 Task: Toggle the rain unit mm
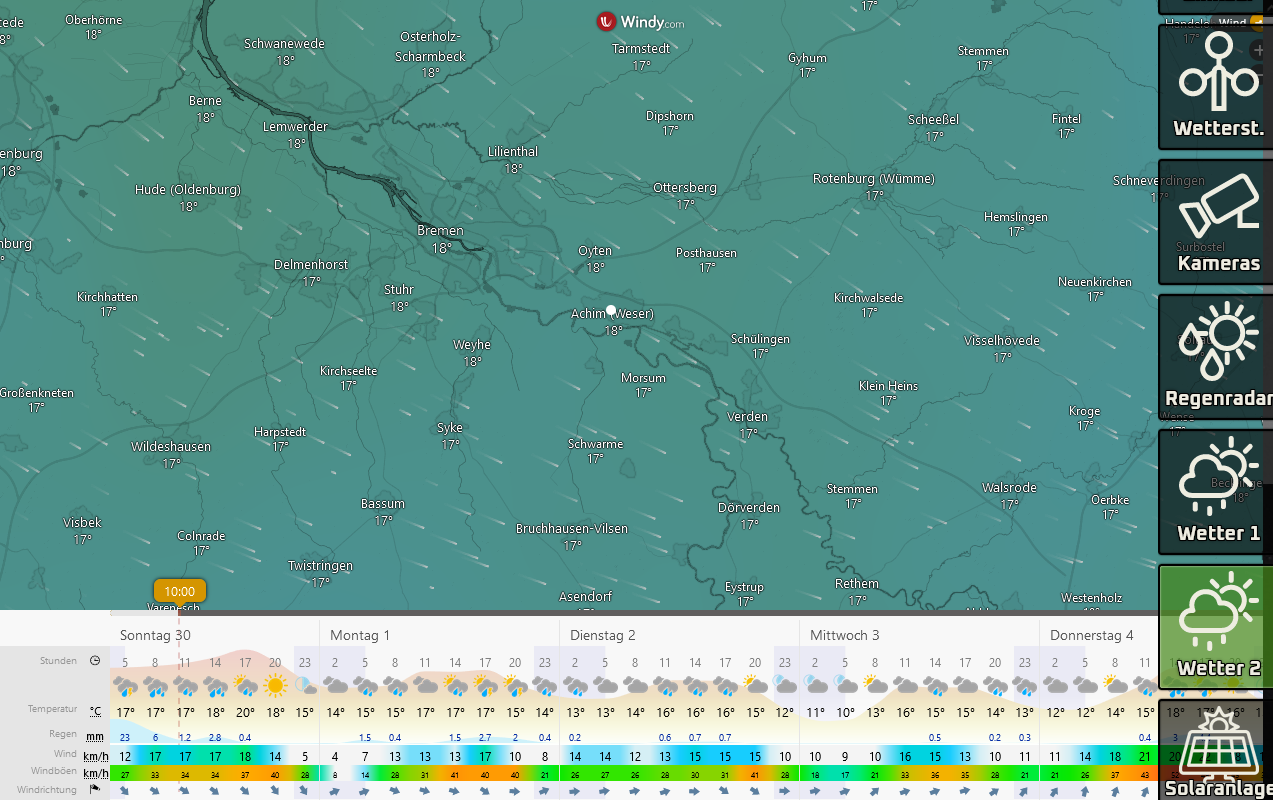tap(95, 737)
